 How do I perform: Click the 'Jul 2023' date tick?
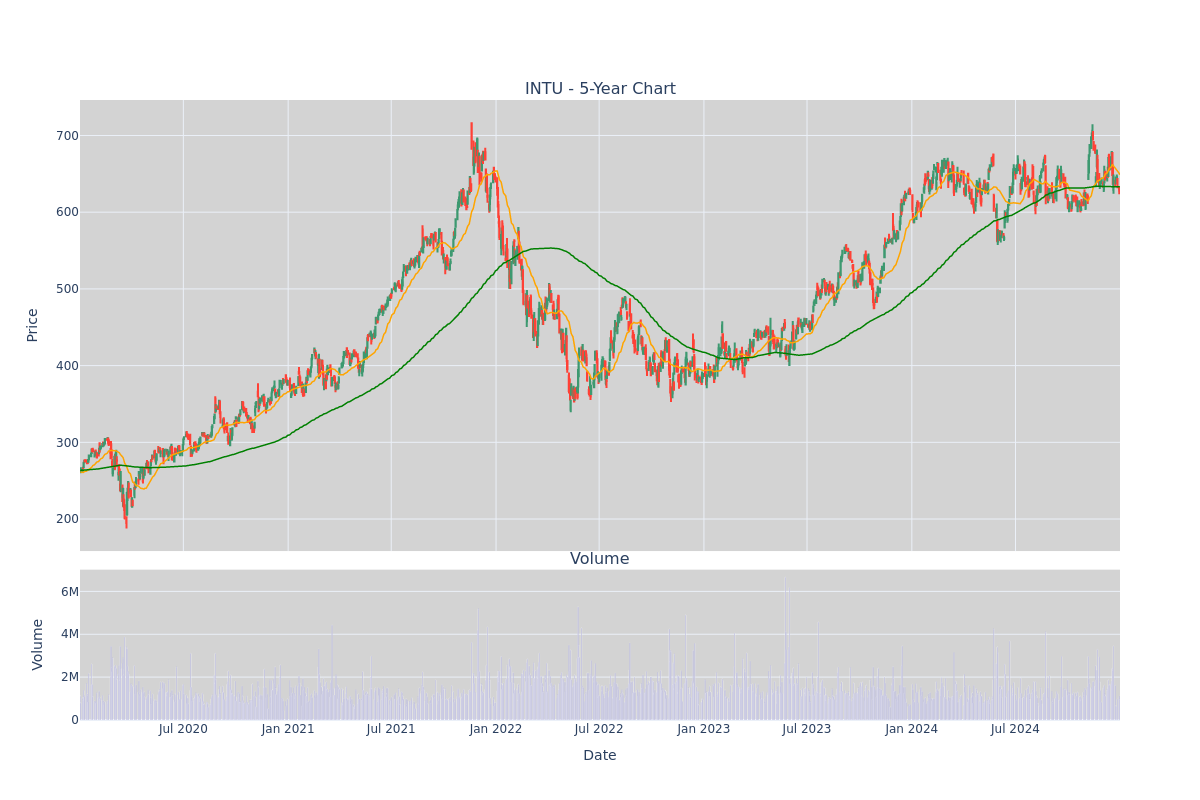807,730
